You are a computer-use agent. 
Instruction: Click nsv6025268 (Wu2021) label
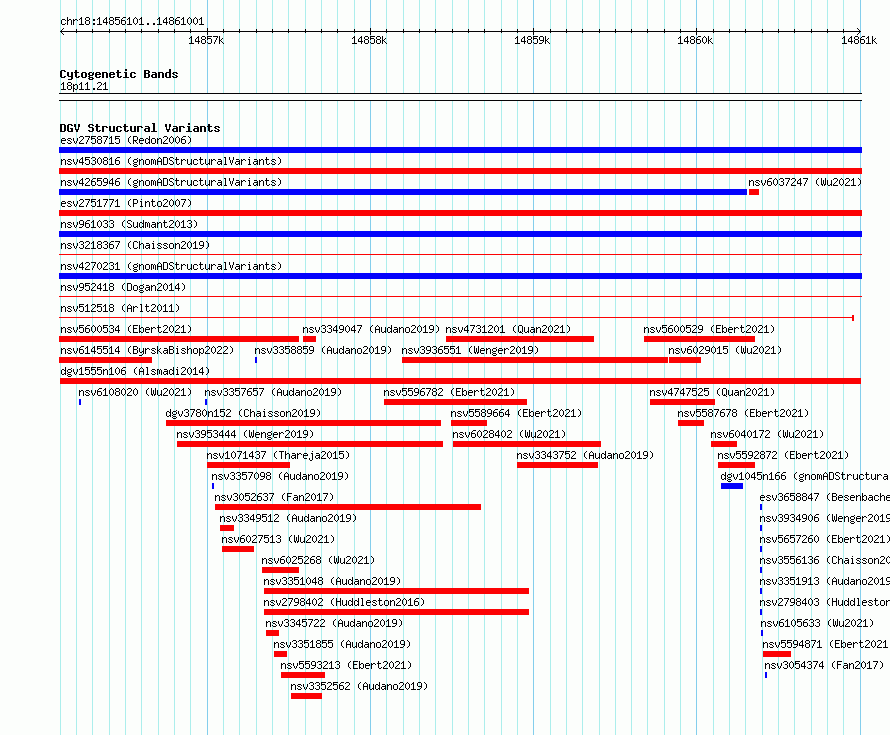click(318, 560)
